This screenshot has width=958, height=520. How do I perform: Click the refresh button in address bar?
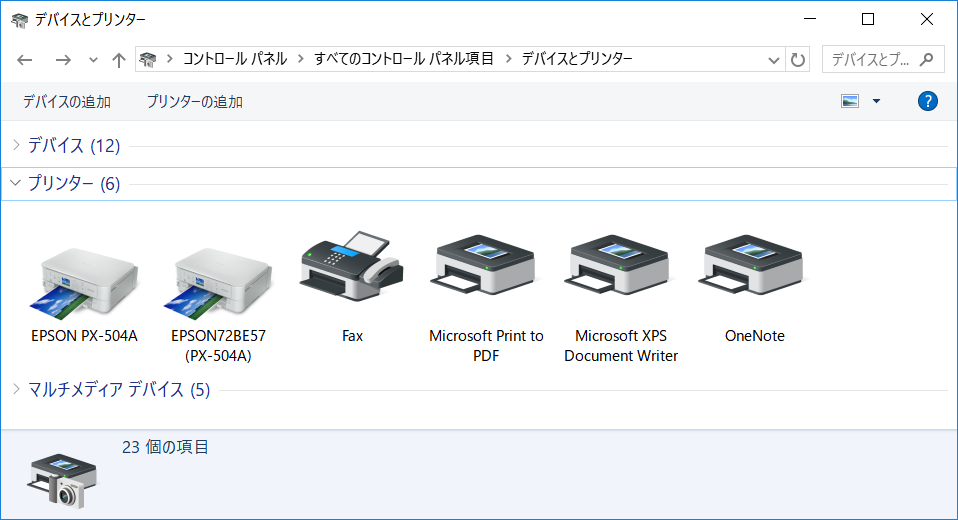click(x=798, y=59)
